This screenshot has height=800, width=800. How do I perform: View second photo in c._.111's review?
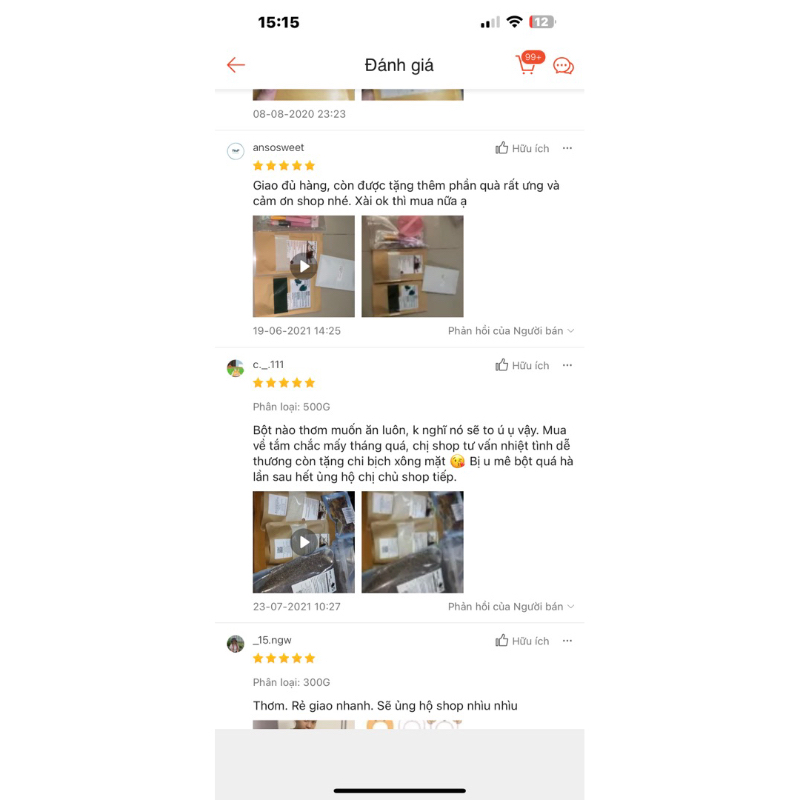click(x=412, y=542)
